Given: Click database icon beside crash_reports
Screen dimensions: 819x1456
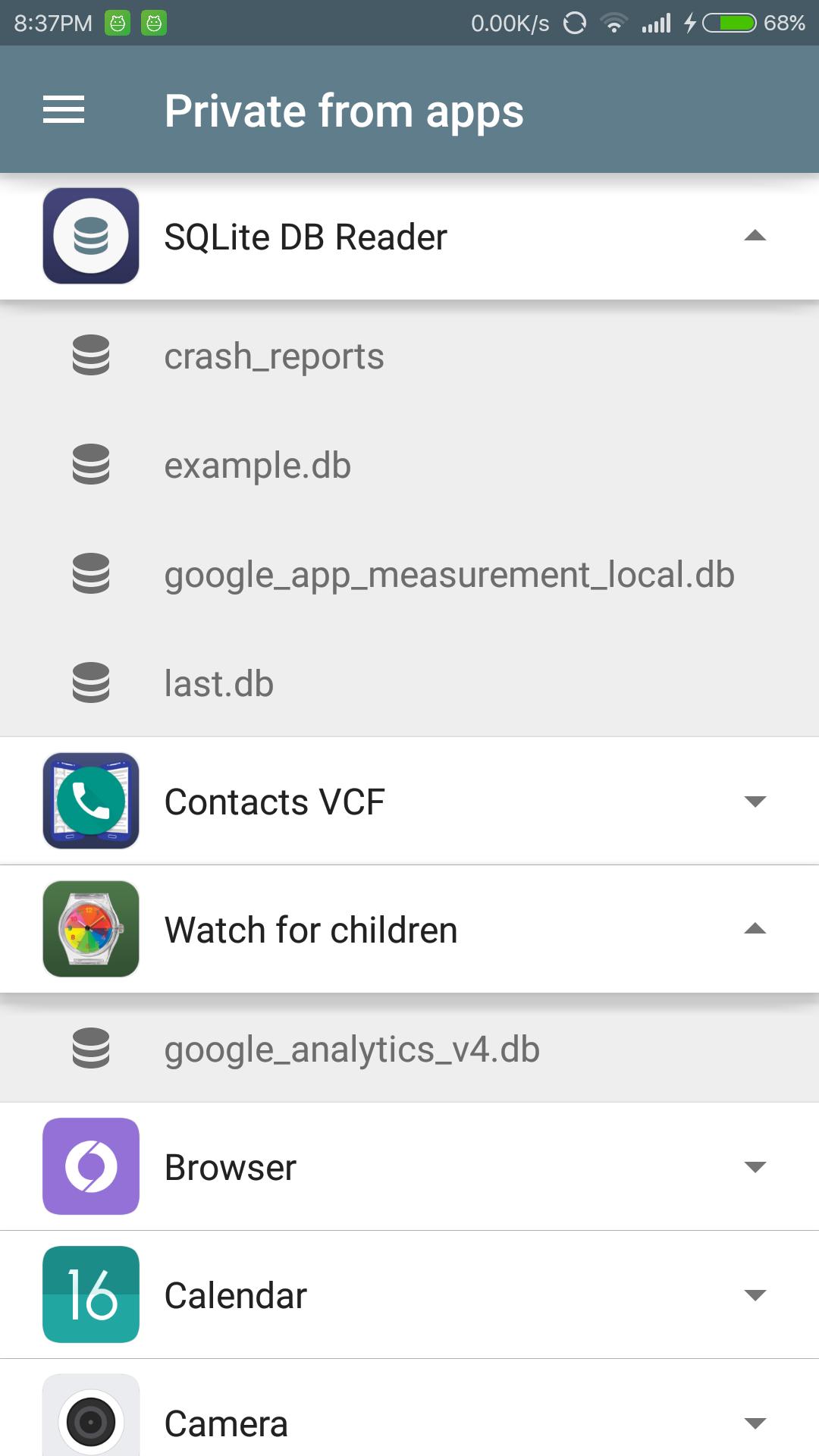Looking at the screenshot, I should tap(91, 355).
